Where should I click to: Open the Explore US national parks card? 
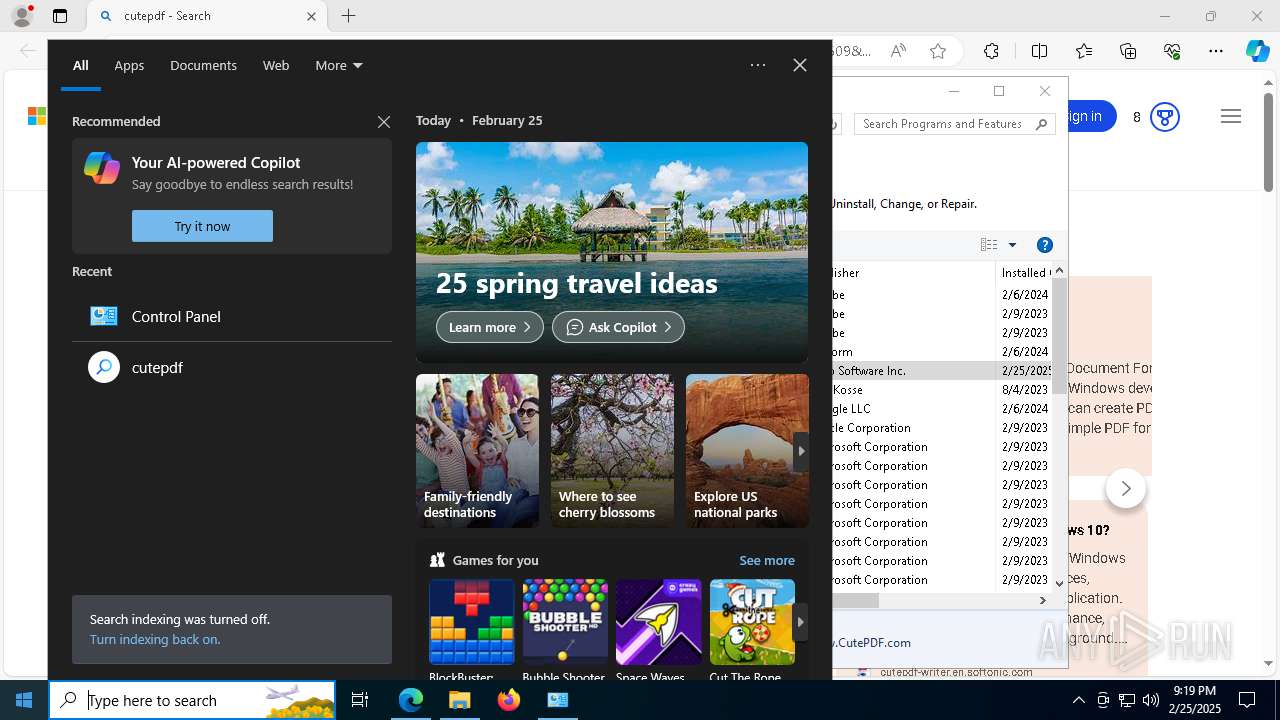tap(747, 451)
